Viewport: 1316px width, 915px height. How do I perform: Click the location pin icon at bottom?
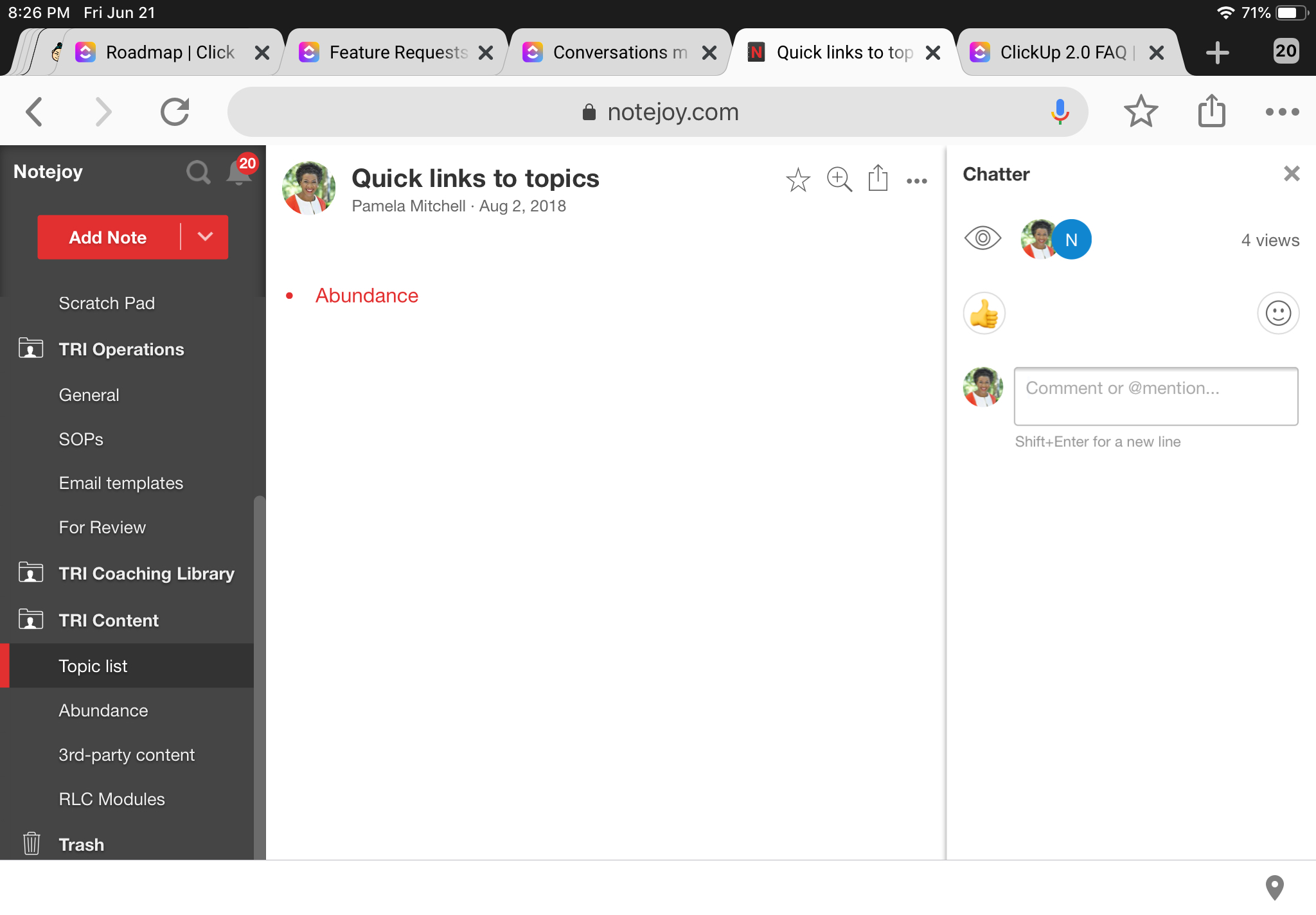pos(1274,887)
